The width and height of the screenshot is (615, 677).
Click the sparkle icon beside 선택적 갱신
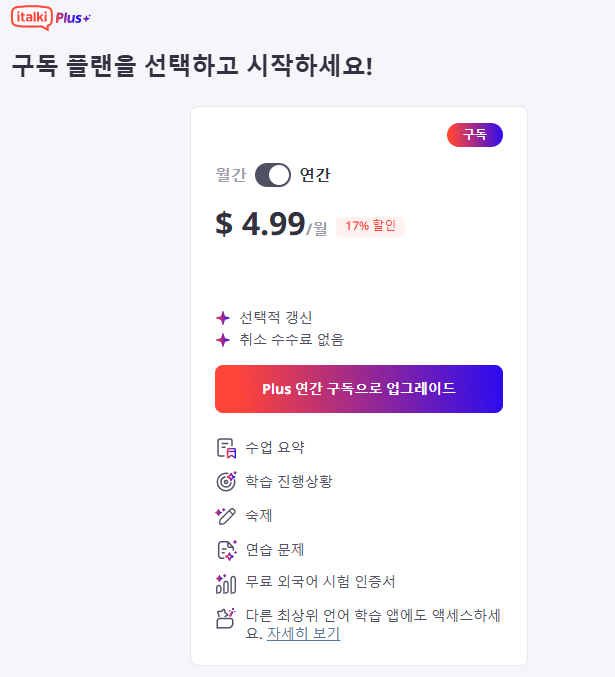223,318
